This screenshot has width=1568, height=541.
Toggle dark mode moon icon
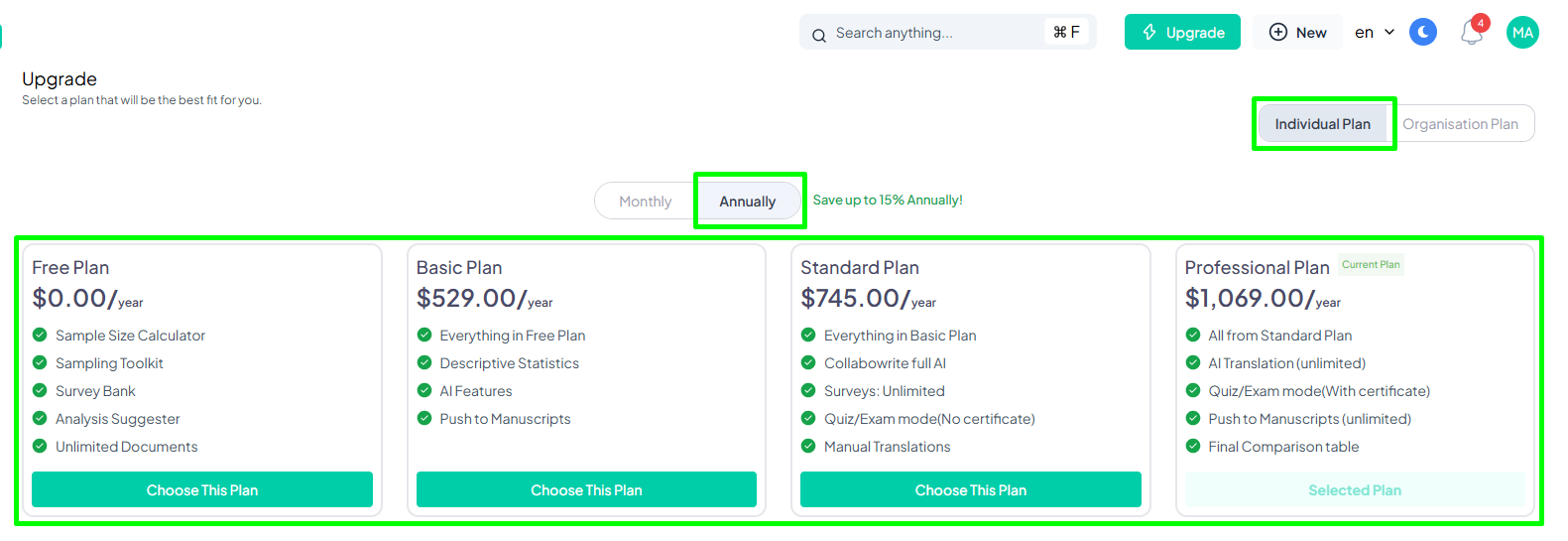(x=1423, y=33)
